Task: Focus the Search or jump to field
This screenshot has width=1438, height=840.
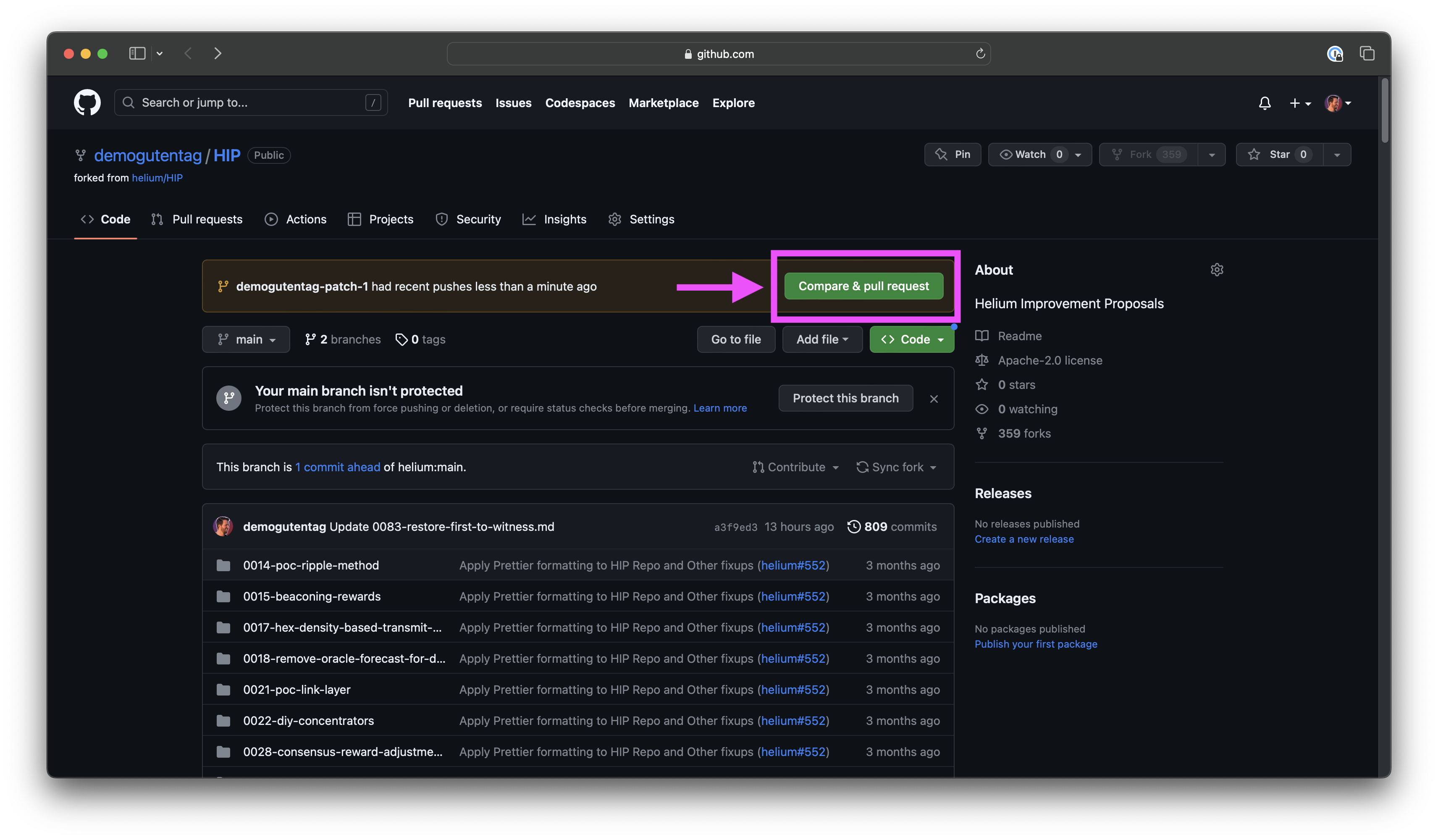Action: tap(251, 103)
